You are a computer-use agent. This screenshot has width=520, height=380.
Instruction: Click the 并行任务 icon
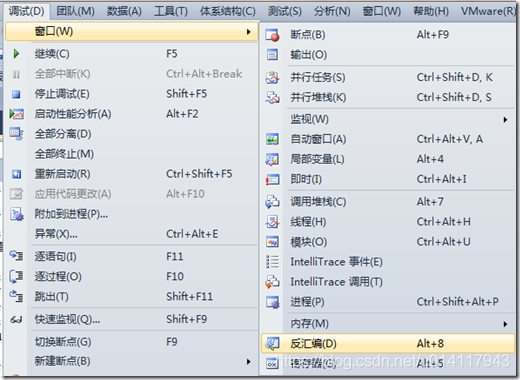pyautogui.click(x=272, y=77)
